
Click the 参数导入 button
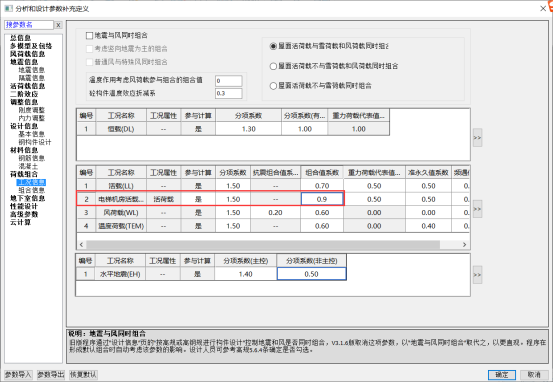click(x=18, y=375)
